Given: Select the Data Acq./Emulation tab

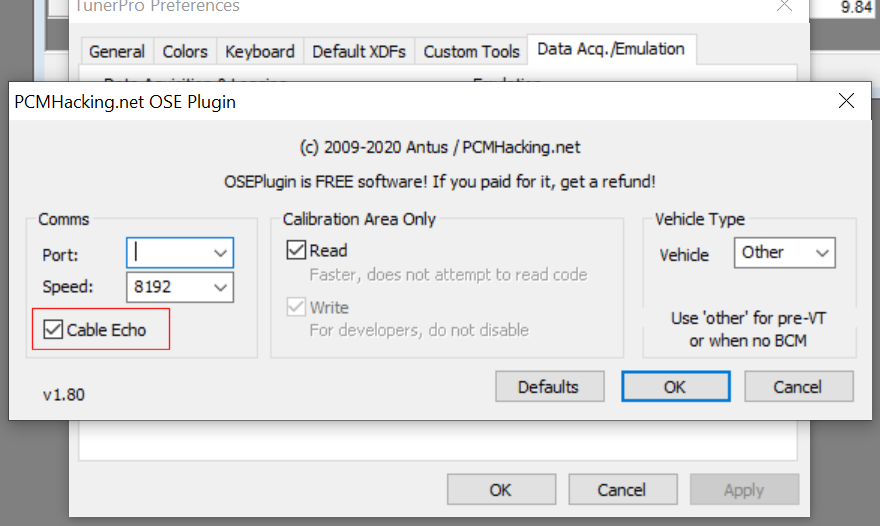Looking at the screenshot, I should 611,49.
